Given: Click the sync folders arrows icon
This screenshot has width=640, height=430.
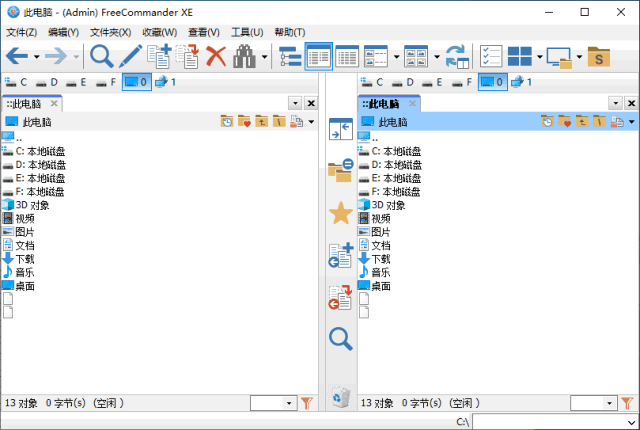Looking at the screenshot, I should point(457,56).
